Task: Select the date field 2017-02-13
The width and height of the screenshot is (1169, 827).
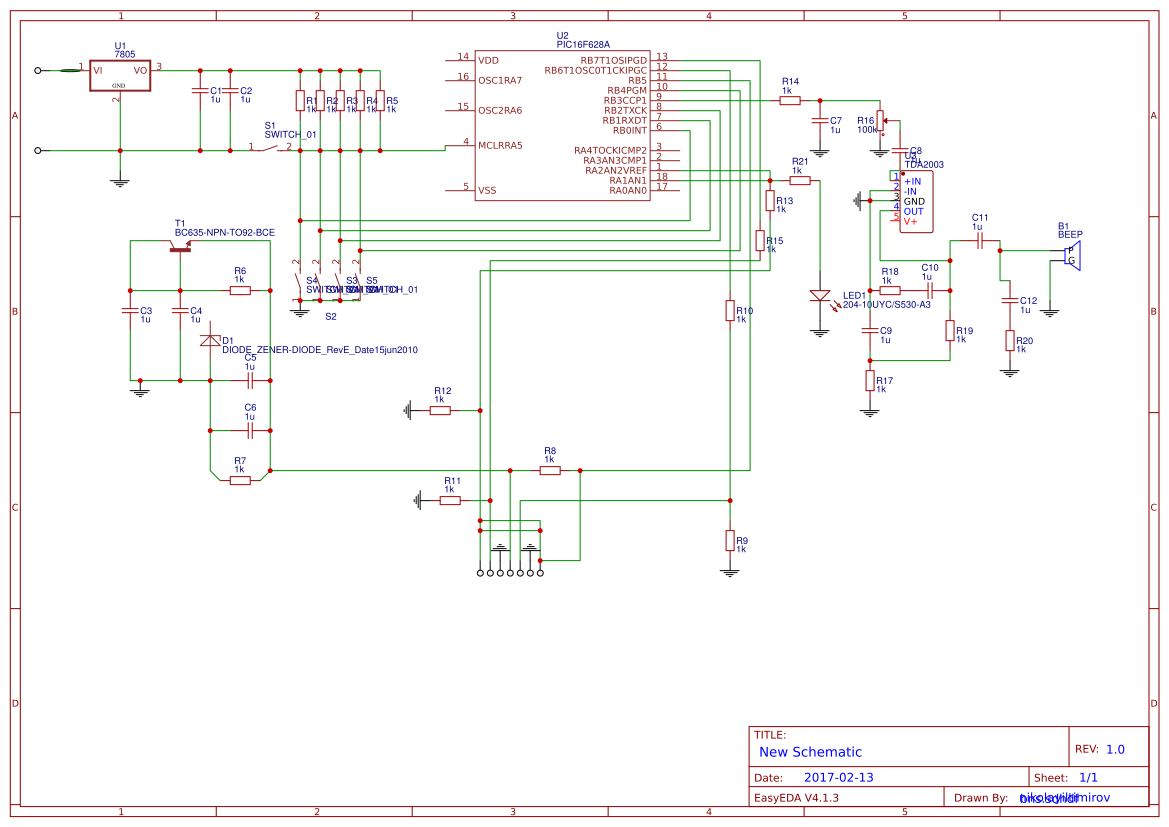Action: (839, 776)
